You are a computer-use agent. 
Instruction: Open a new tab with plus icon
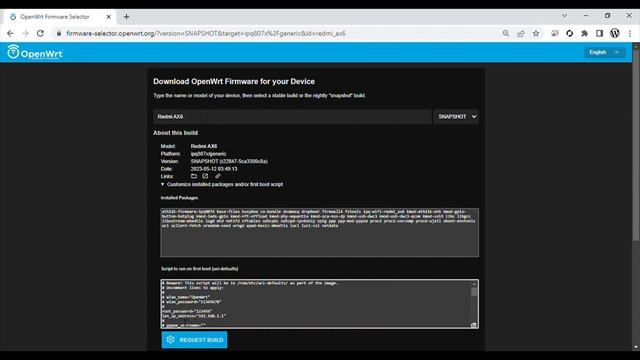pyautogui.click(x=127, y=17)
